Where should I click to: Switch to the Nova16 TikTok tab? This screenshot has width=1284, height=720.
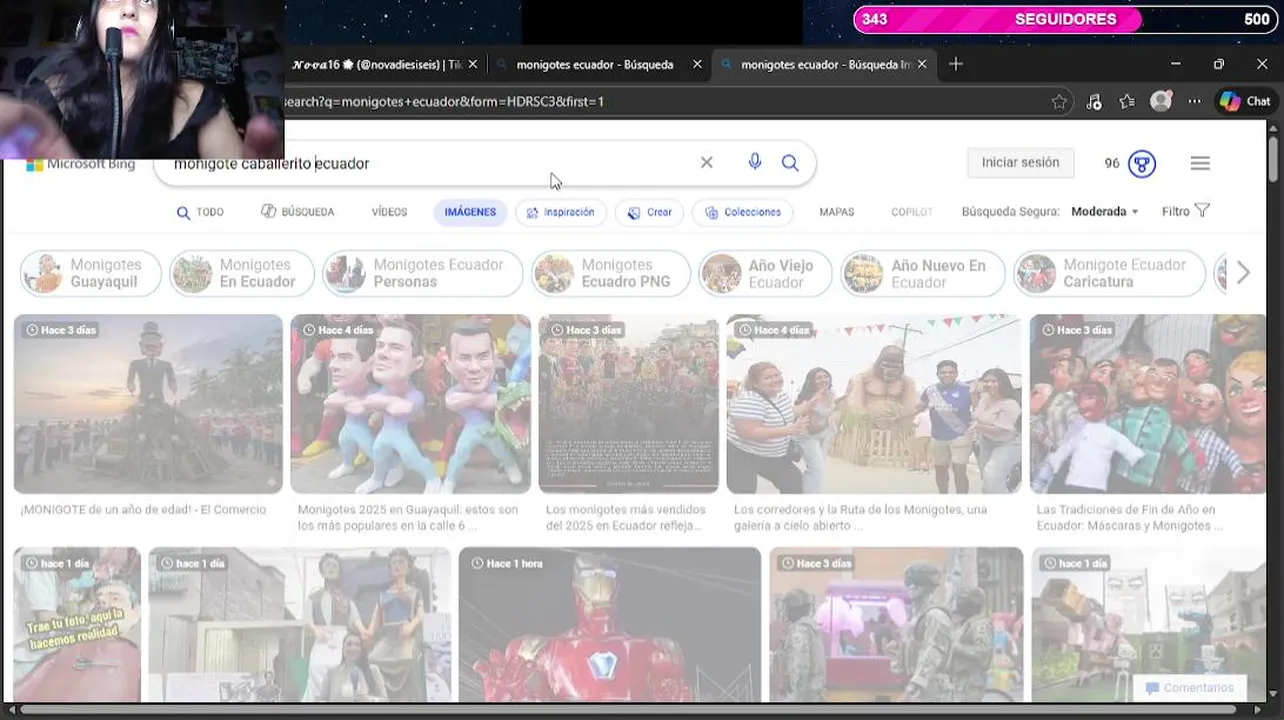pos(377,64)
